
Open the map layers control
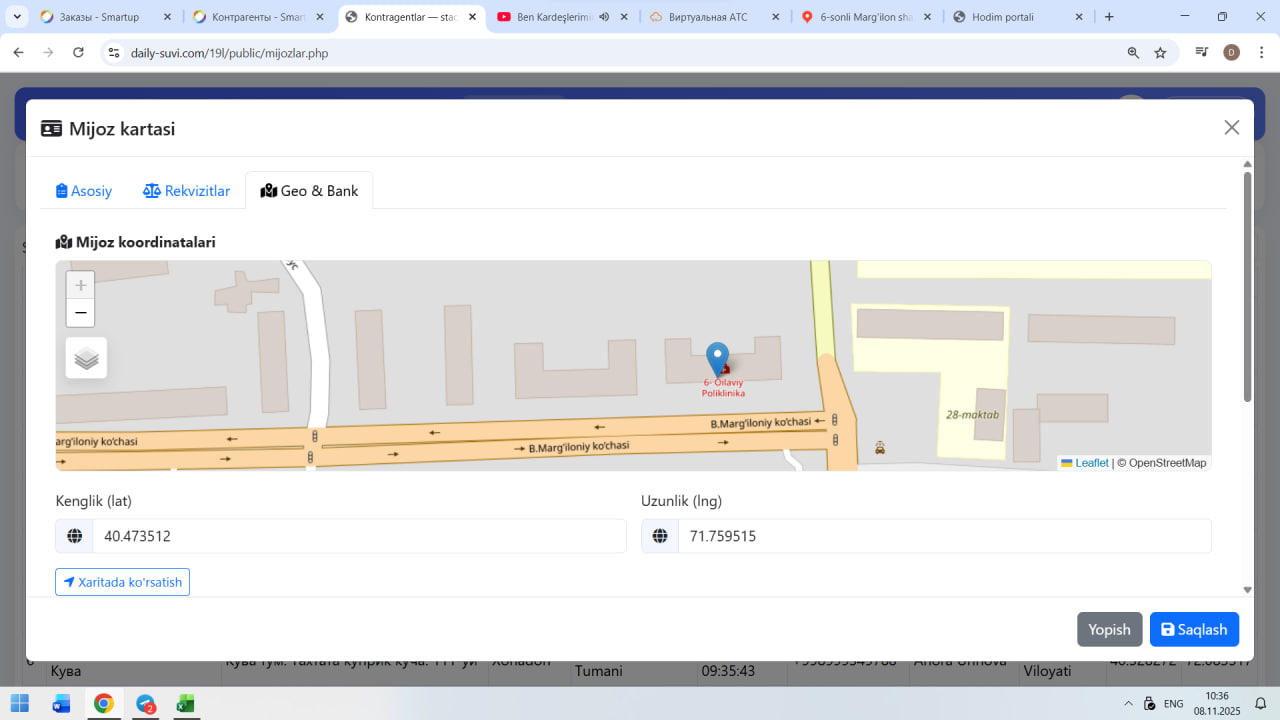pyautogui.click(x=86, y=358)
